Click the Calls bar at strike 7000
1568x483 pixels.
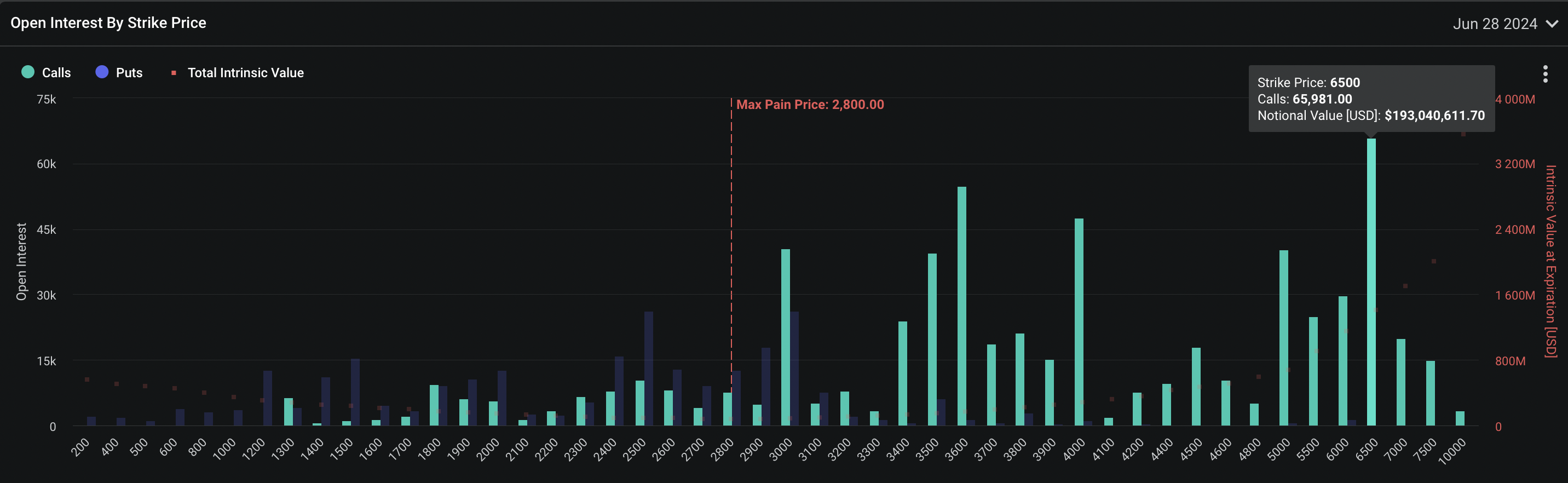click(1400, 382)
